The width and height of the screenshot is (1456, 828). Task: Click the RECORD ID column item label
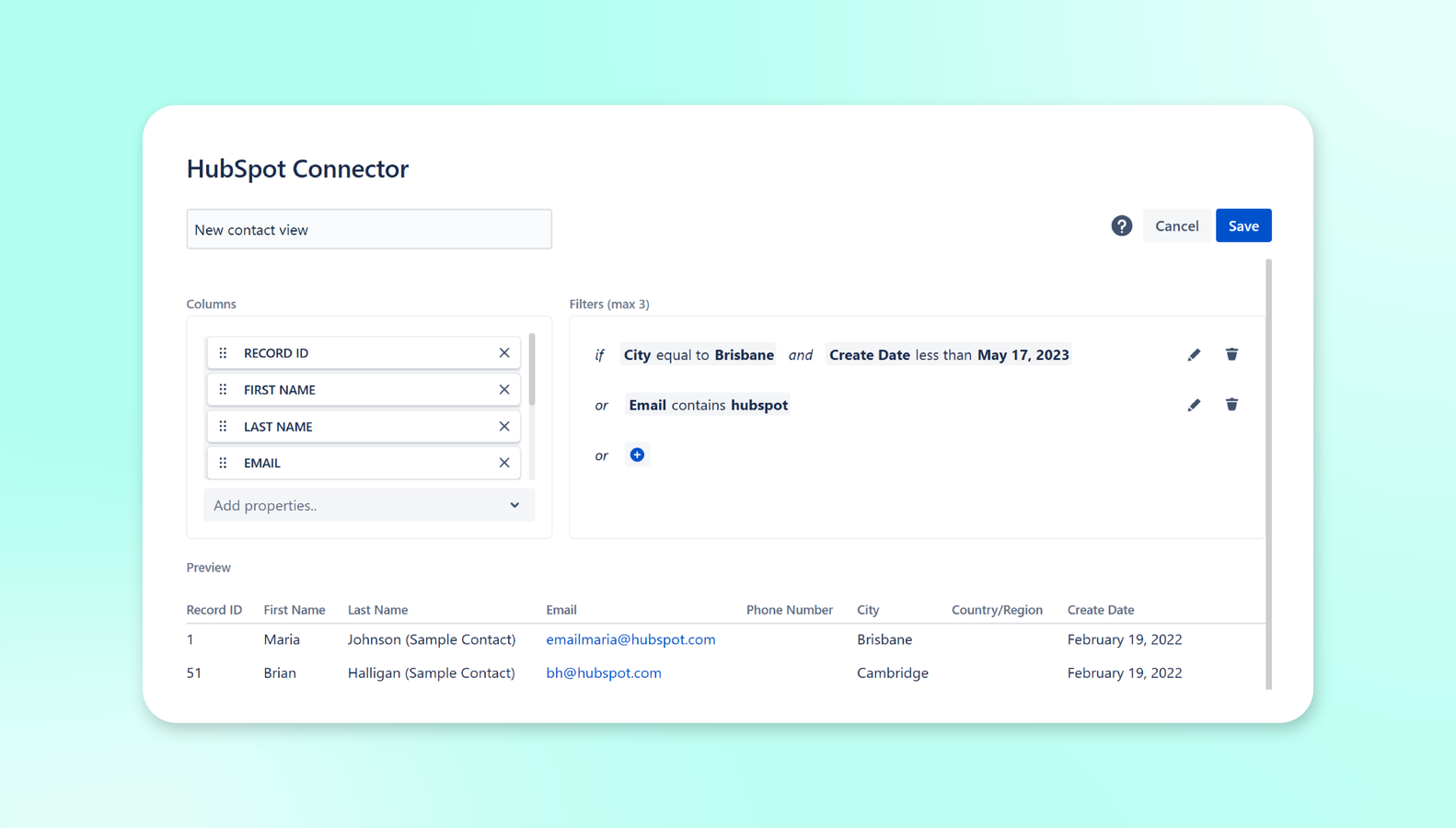(276, 353)
